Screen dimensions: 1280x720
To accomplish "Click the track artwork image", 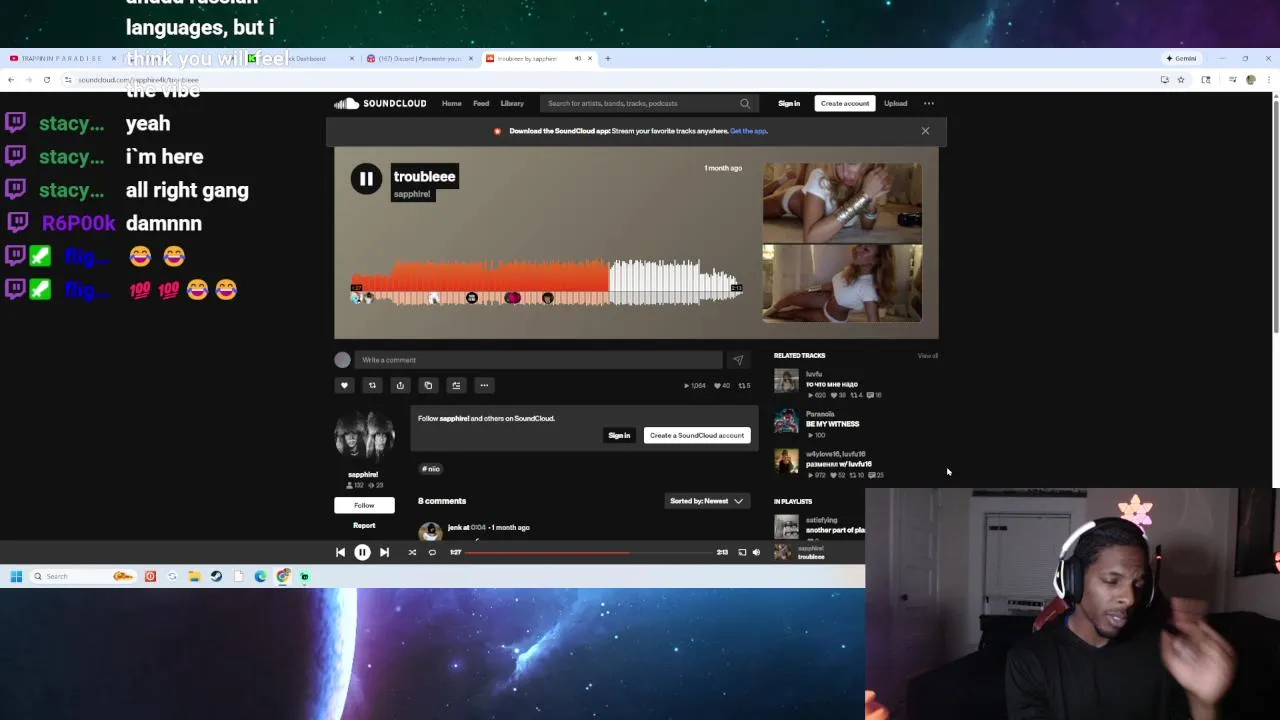I will (x=842, y=243).
